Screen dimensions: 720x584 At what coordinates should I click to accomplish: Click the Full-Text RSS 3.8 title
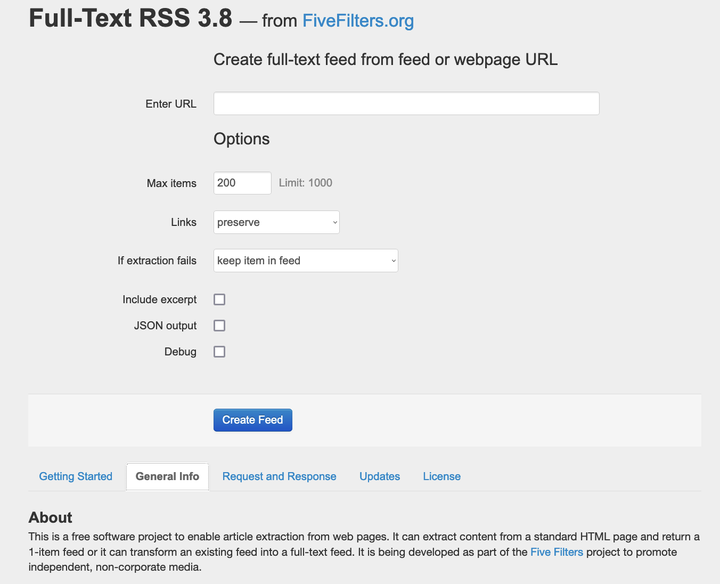pyautogui.click(x=130, y=19)
